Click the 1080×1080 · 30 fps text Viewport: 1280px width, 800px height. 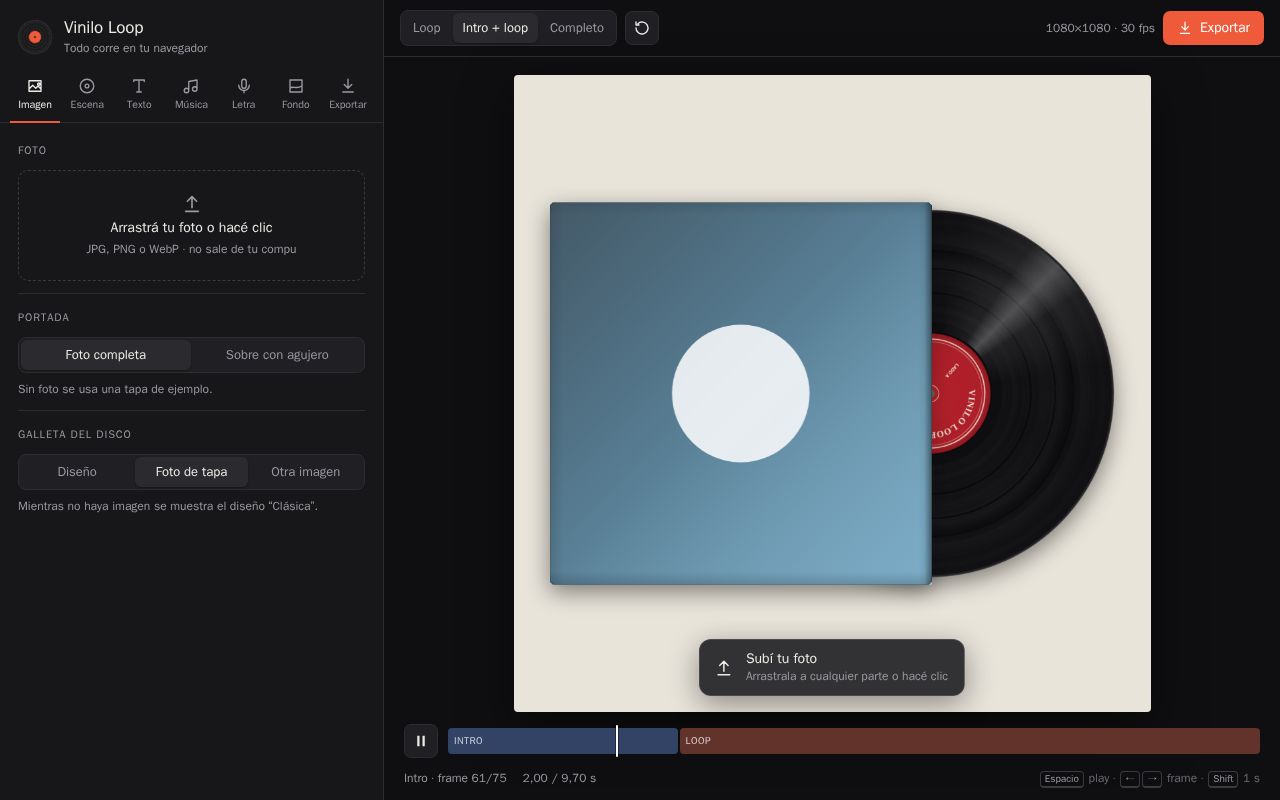coord(1100,28)
